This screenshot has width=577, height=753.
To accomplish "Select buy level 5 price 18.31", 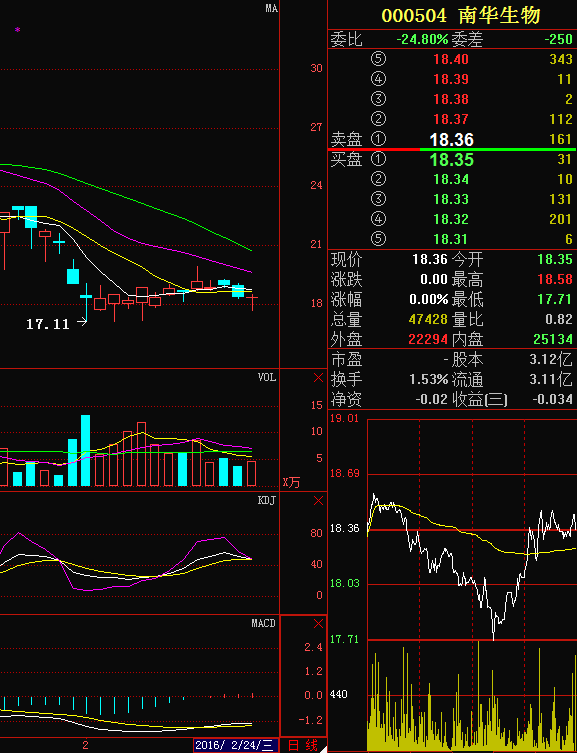I will pos(451,239).
